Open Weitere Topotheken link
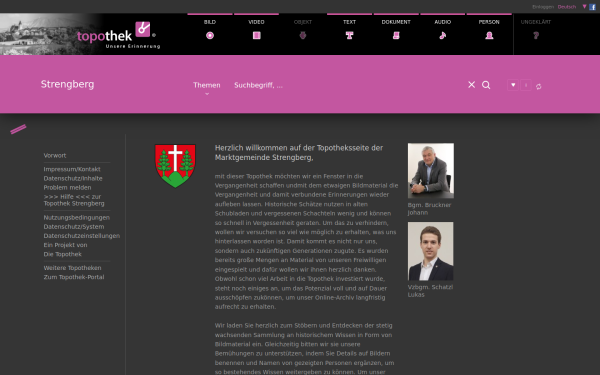Image resolution: width=600 pixels, height=375 pixels. [72, 268]
